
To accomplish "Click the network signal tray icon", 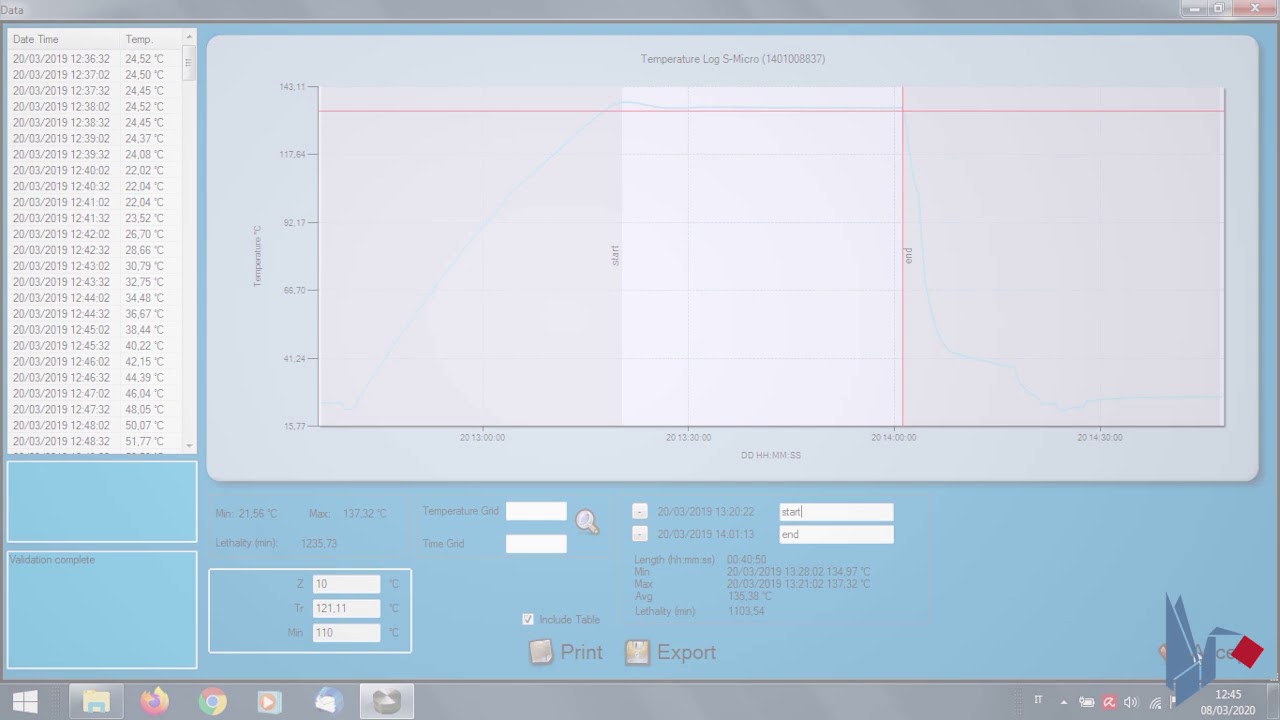I will 1155,703.
